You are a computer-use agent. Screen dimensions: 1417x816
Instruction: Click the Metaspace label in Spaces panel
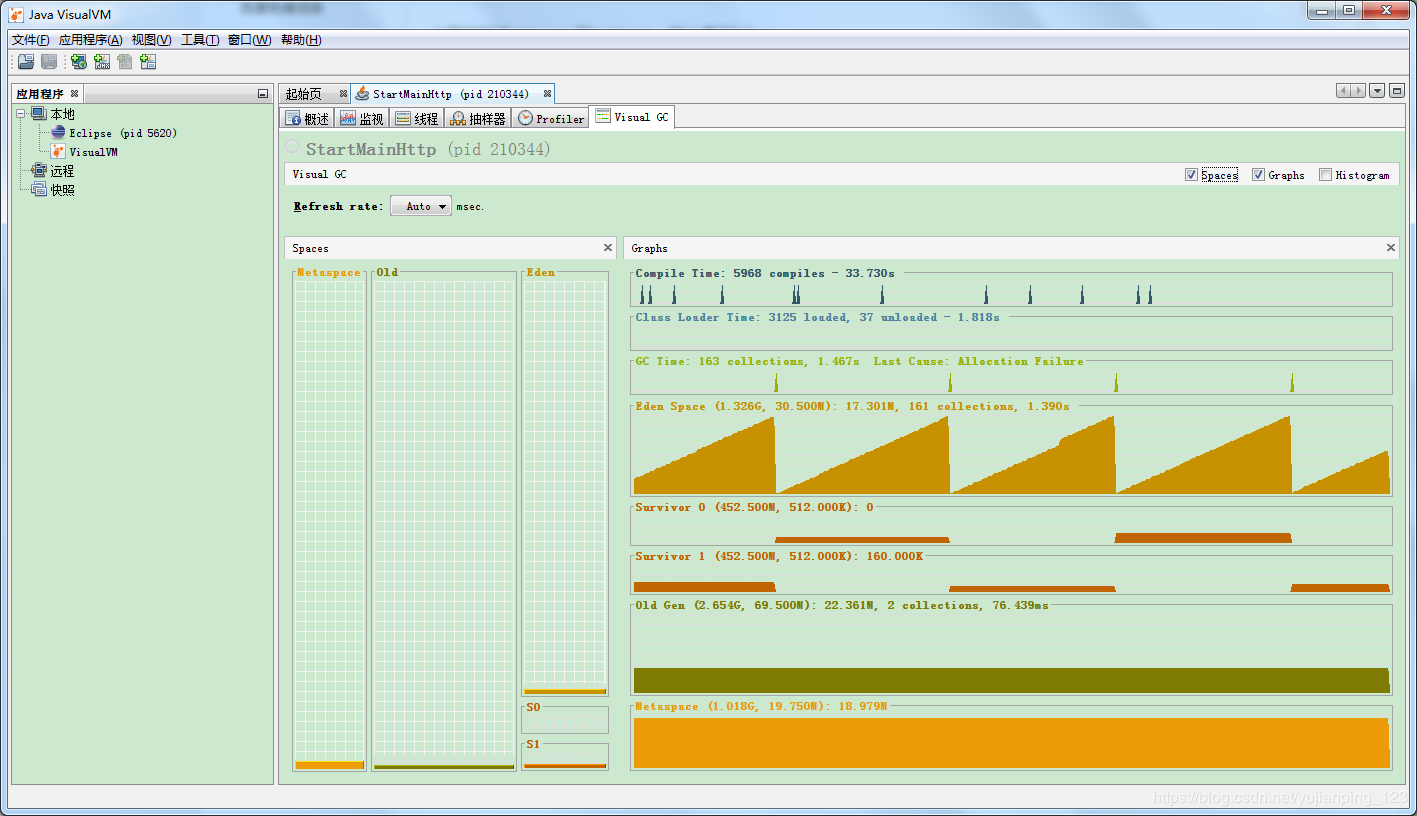(328, 272)
